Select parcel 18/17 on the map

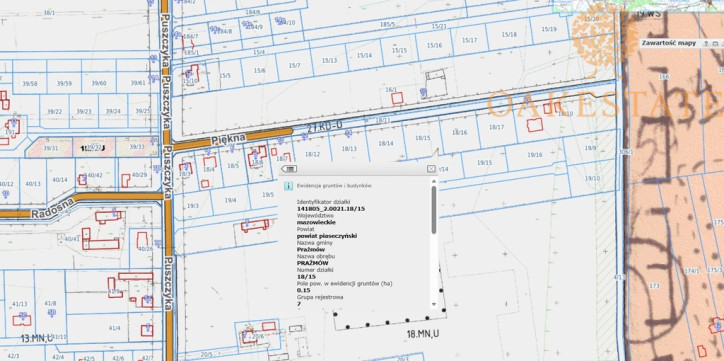tap(496, 127)
